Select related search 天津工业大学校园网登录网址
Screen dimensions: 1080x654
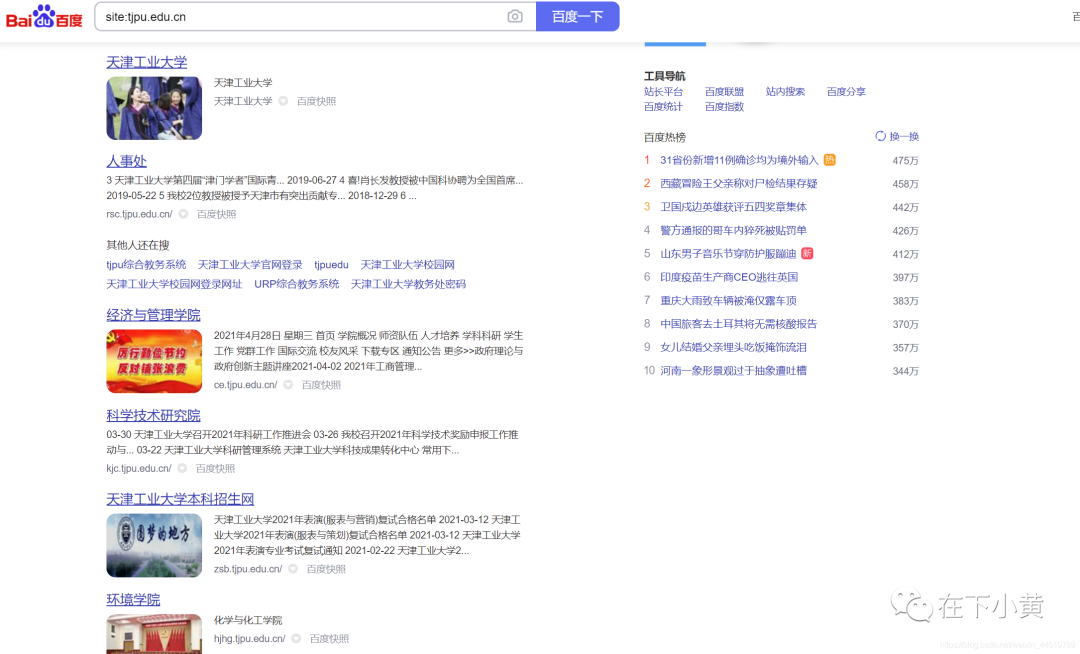coord(174,284)
